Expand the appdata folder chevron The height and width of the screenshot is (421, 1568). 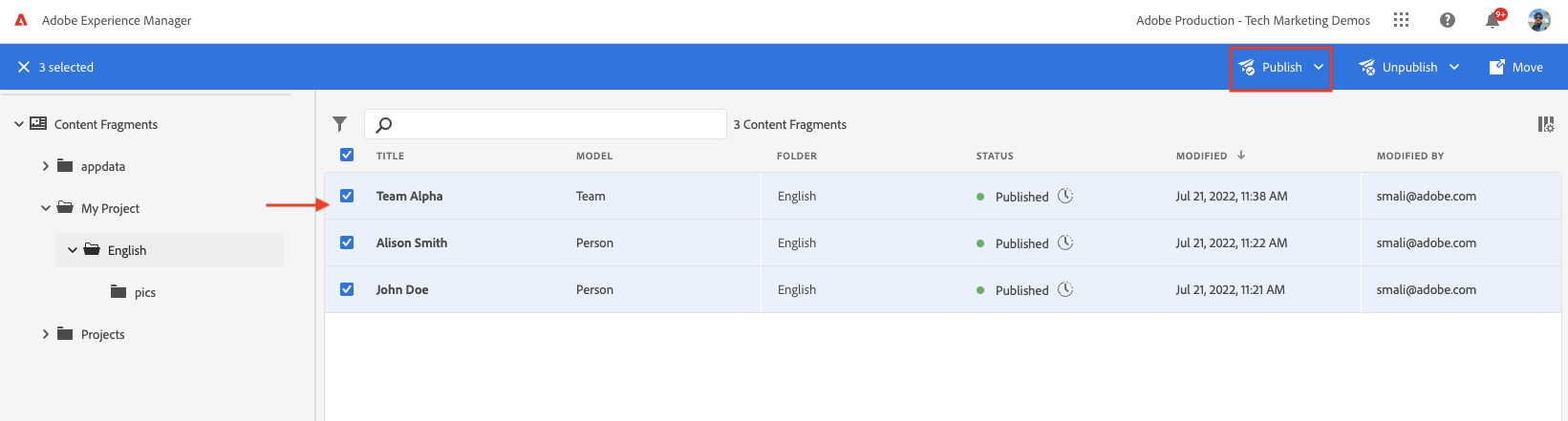(46, 166)
